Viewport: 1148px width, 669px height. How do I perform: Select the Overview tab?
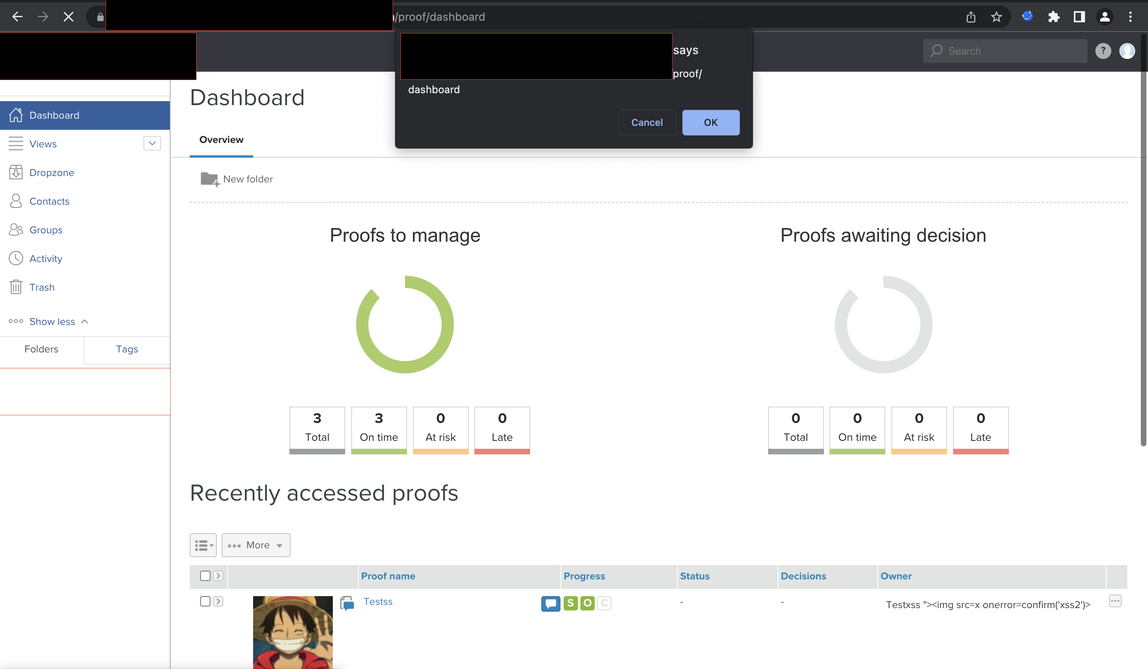click(x=221, y=140)
